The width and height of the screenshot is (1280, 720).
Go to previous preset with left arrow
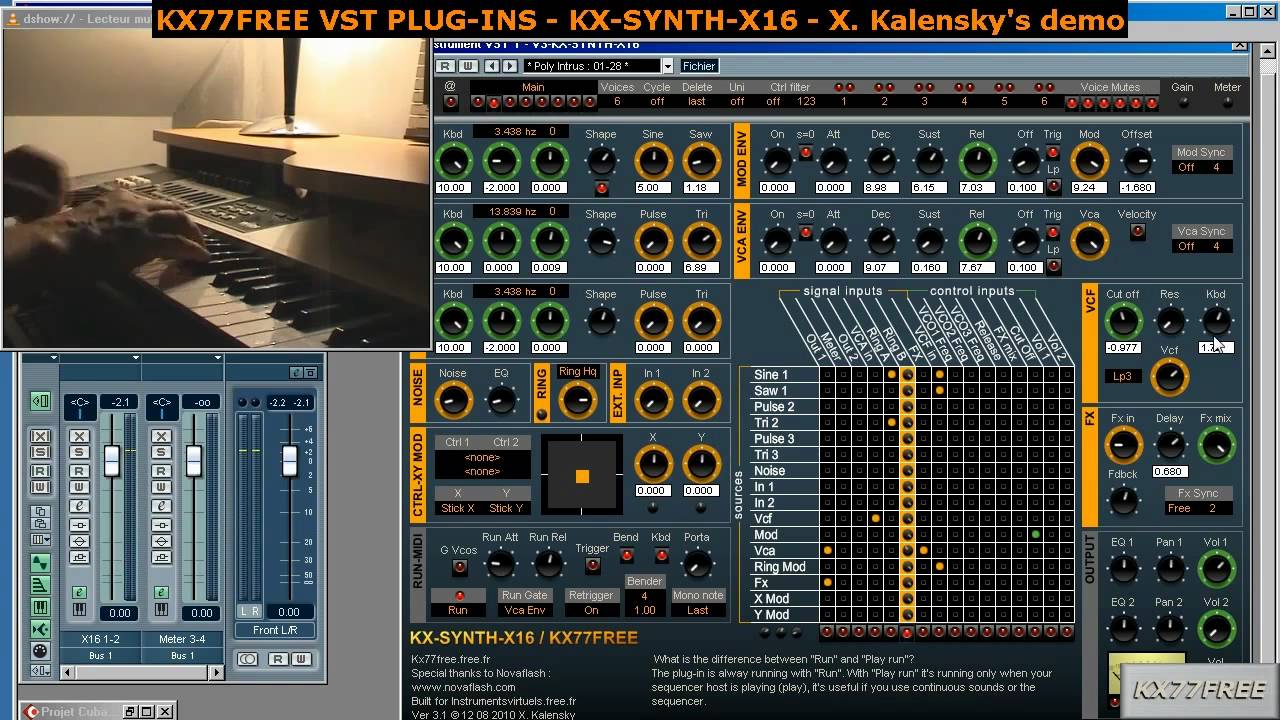[x=492, y=66]
